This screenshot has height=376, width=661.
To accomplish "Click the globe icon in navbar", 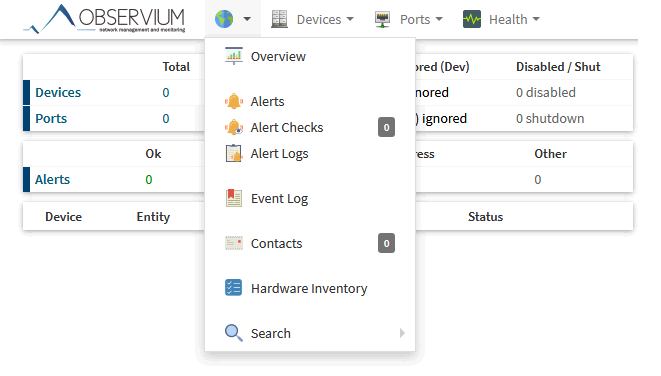I will tap(224, 19).
